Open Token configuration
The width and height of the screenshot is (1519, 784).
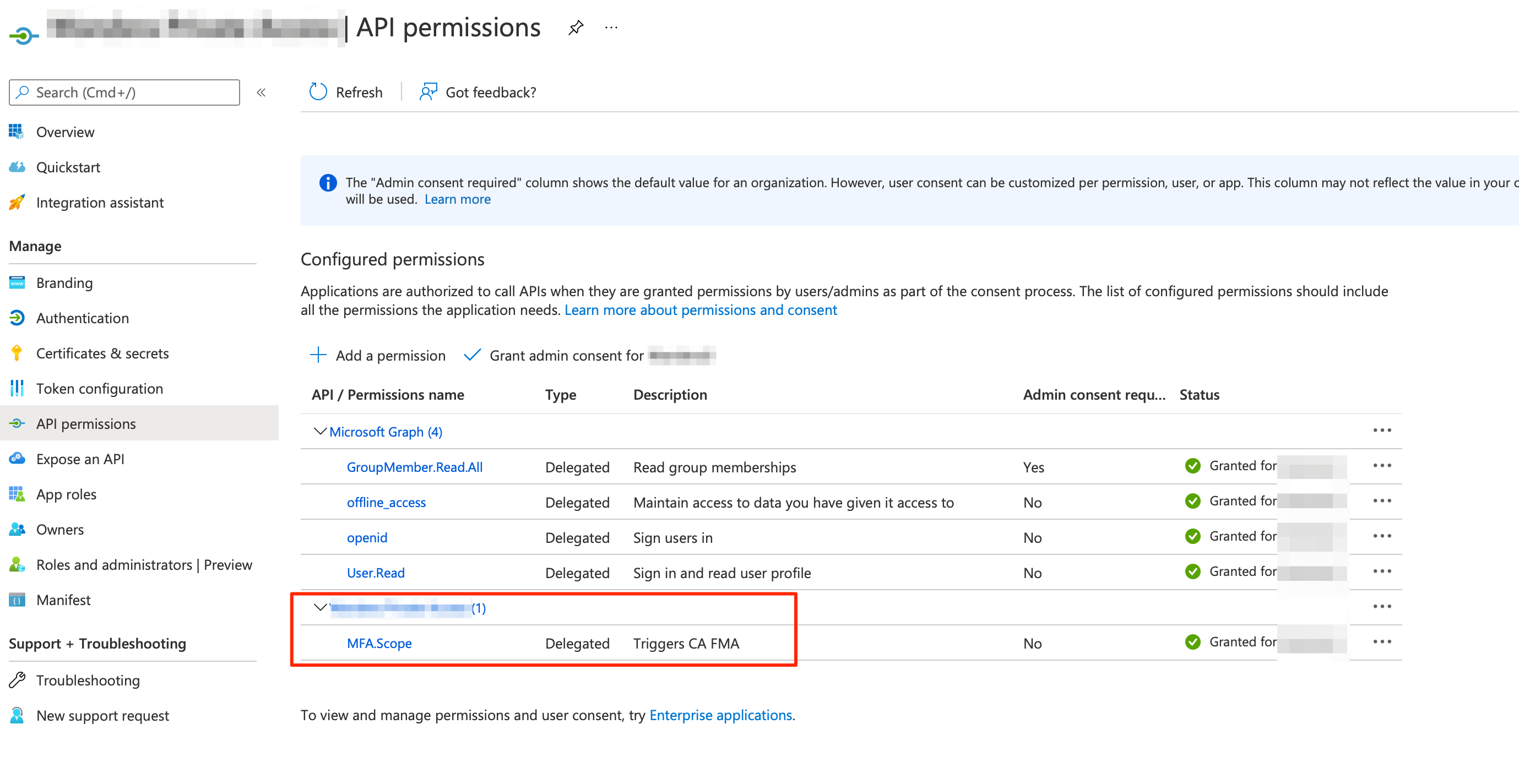click(100, 388)
